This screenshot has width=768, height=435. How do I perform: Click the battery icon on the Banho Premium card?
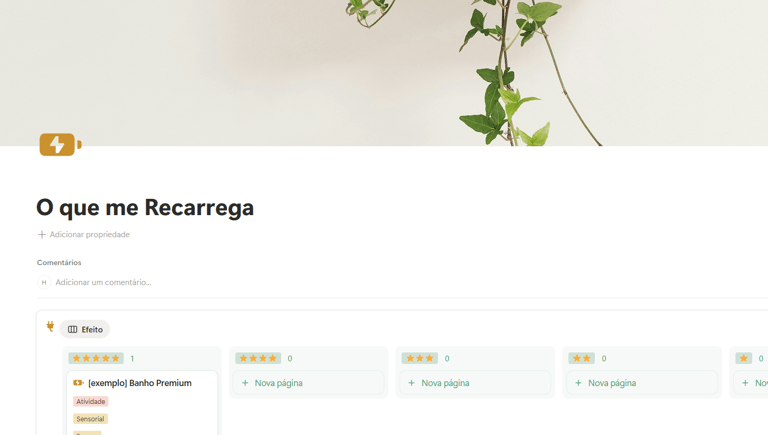click(x=78, y=383)
